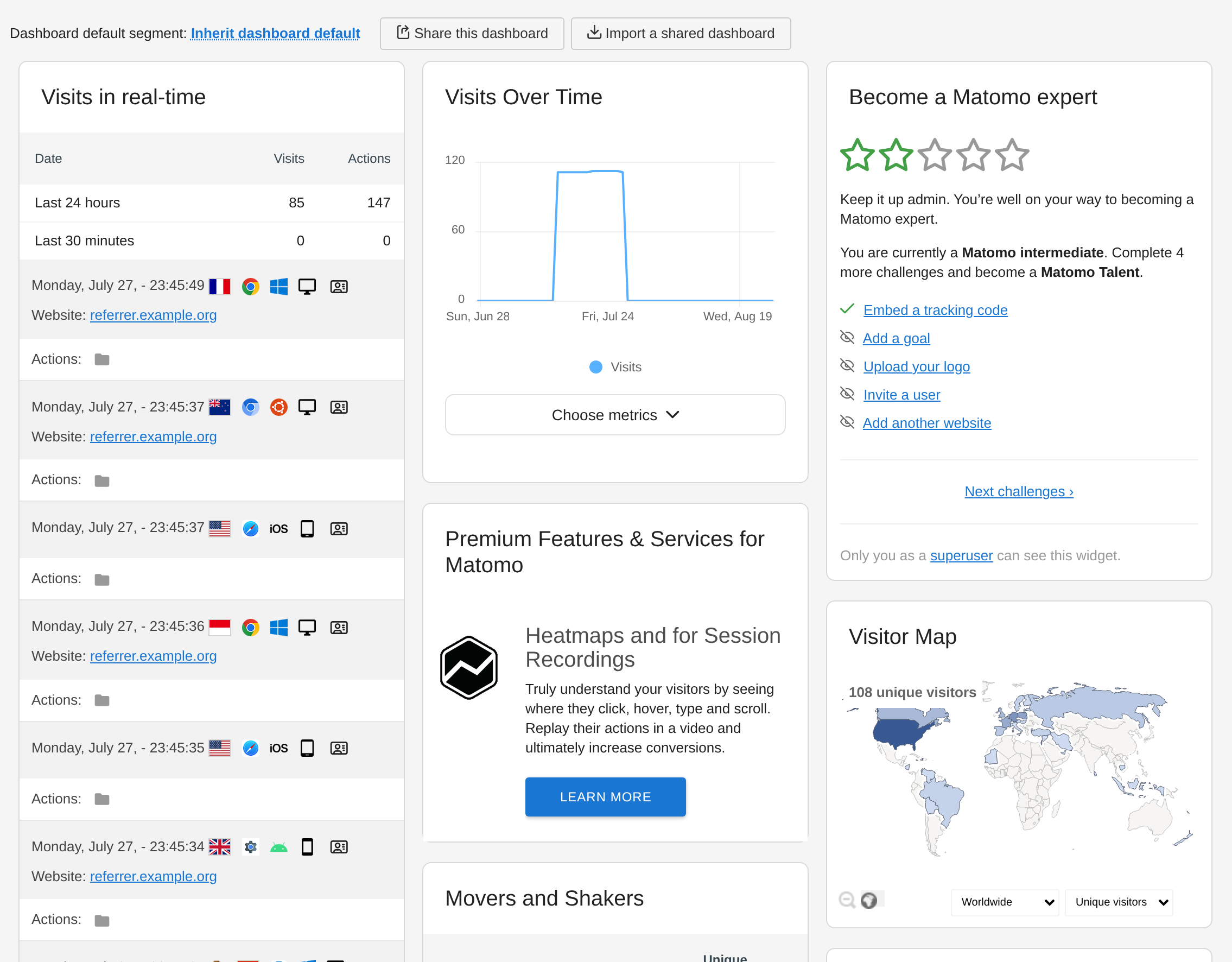Click the UK flag on the 23:45:34 visit

[x=219, y=847]
